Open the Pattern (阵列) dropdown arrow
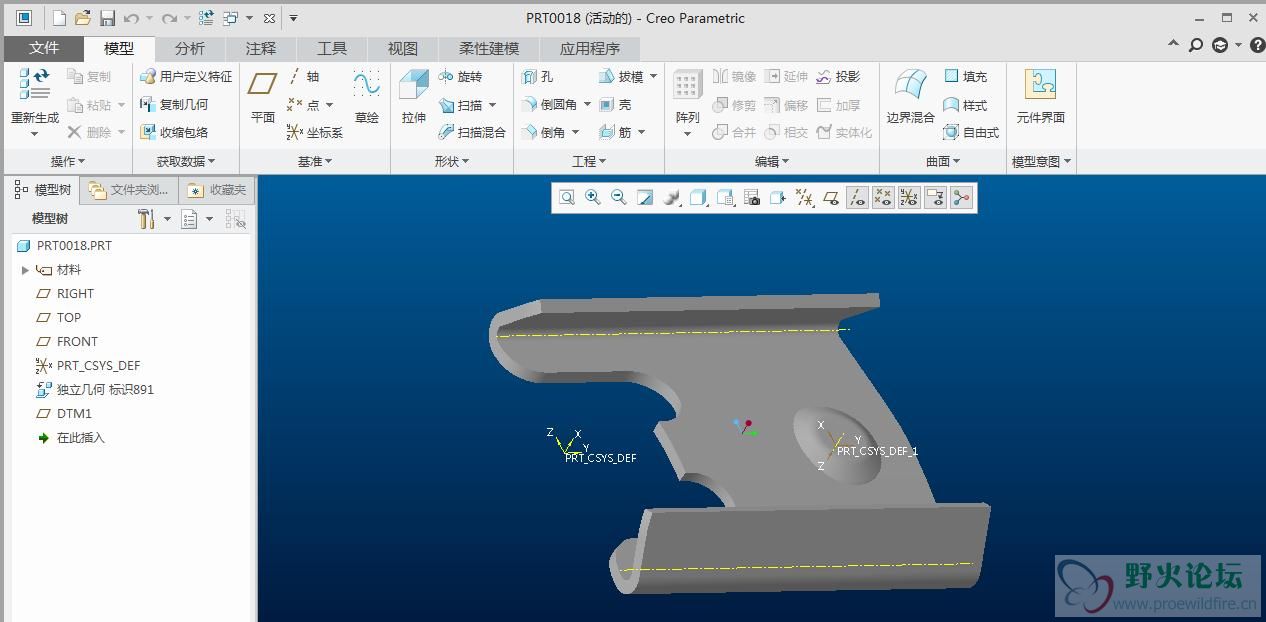The width and height of the screenshot is (1266, 622). (x=687, y=134)
